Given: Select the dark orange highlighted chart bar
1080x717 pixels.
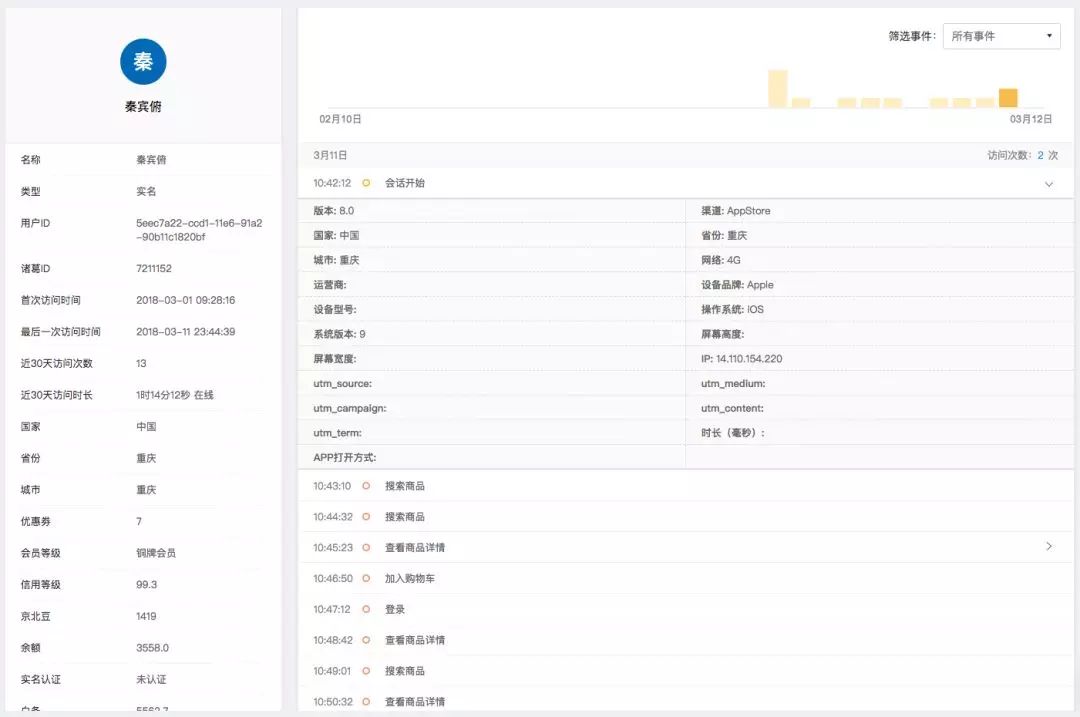Looking at the screenshot, I should tap(1008, 98).
